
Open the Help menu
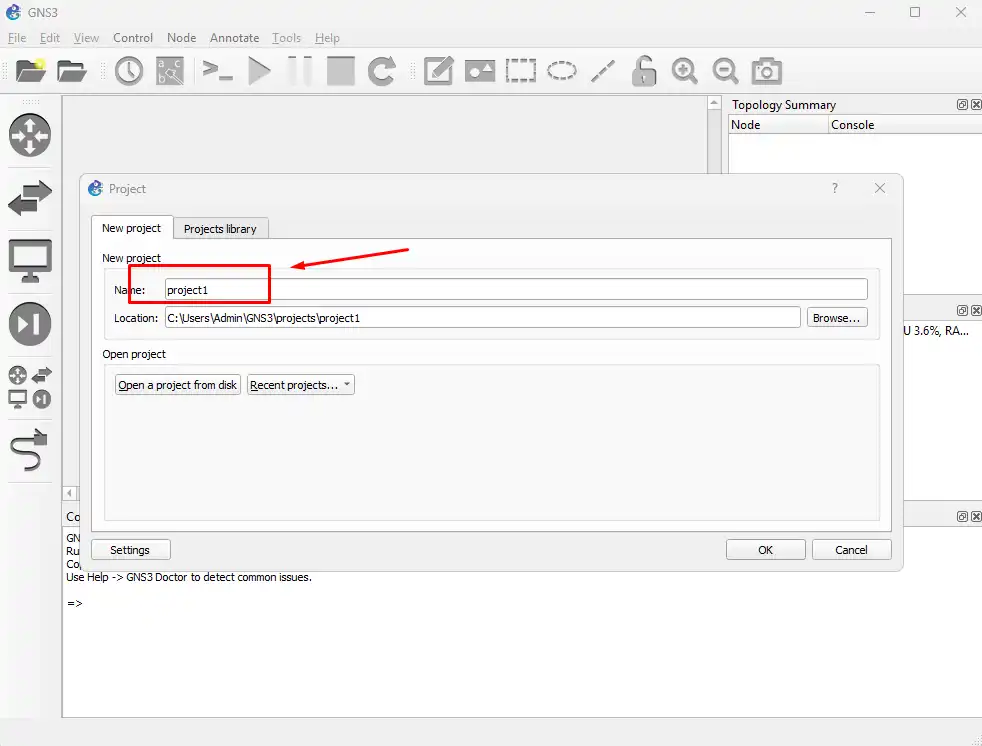[327, 38]
